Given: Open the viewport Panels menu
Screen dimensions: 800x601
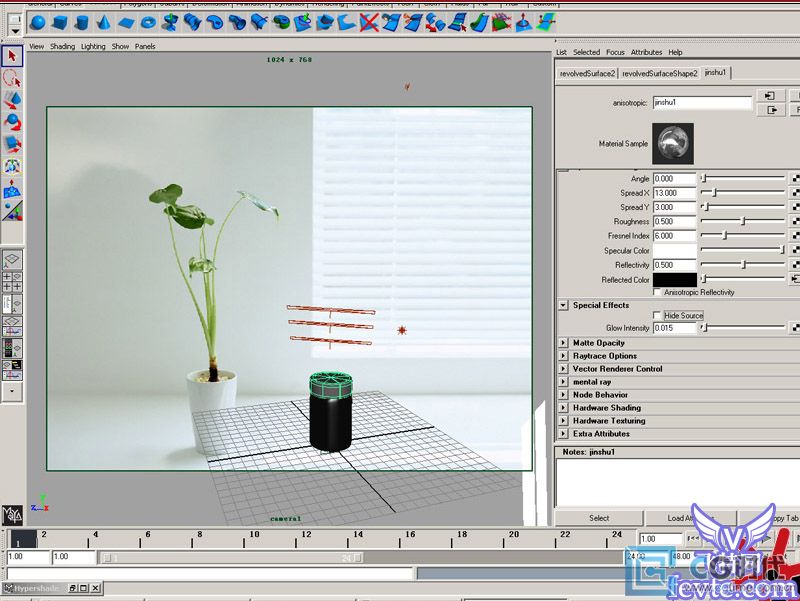Looking at the screenshot, I should coord(145,46).
